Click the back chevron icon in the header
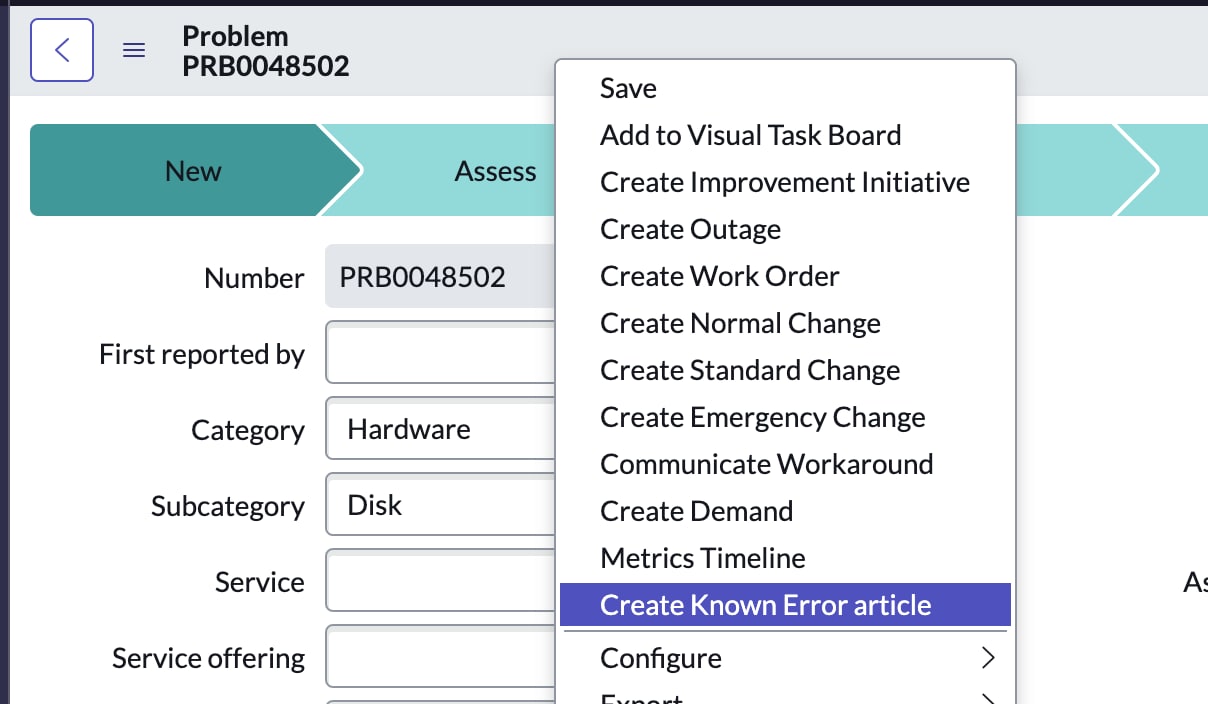The height and width of the screenshot is (704, 1208). [x=62, y=49]
